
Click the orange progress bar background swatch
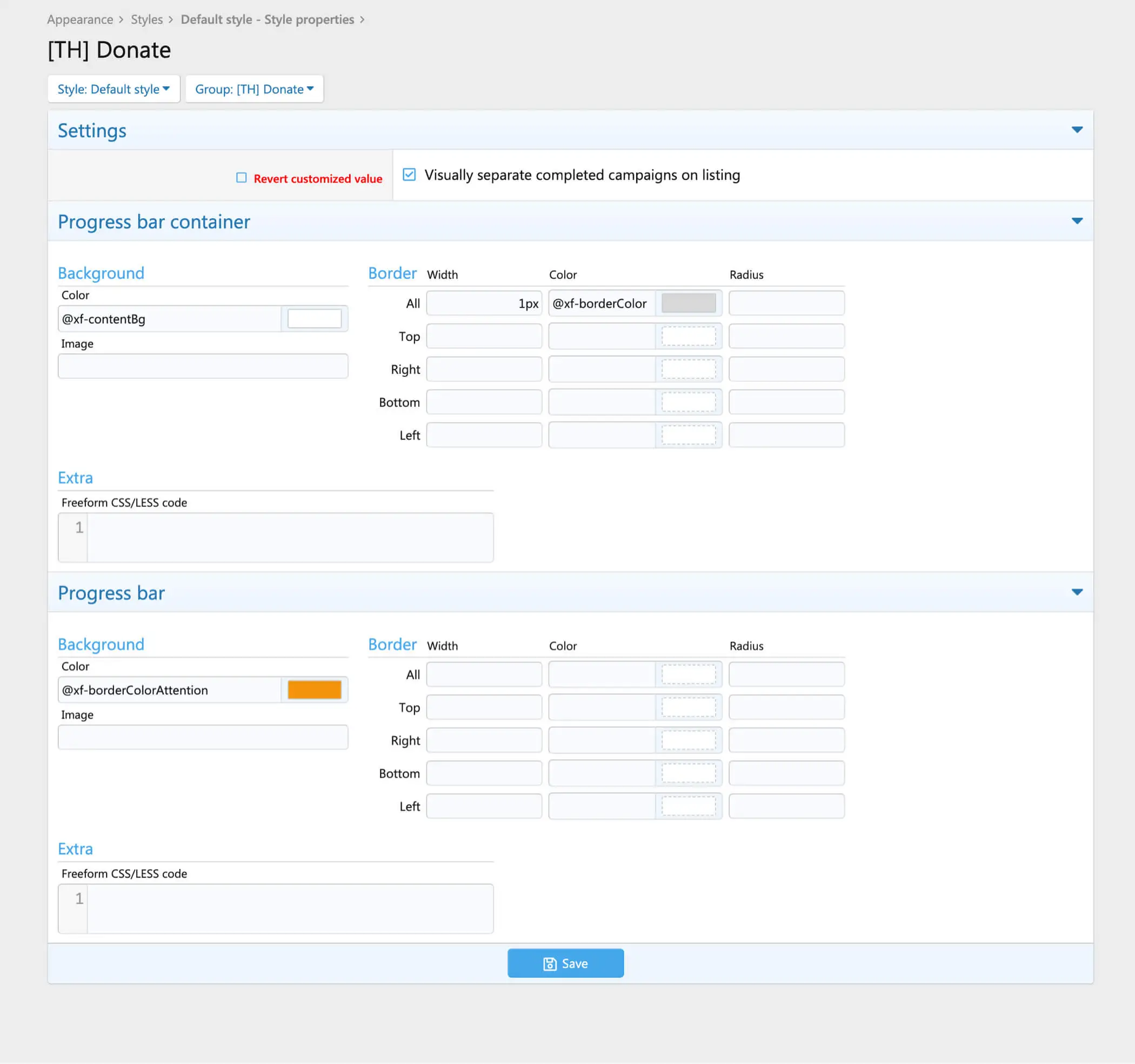point(314,690)
